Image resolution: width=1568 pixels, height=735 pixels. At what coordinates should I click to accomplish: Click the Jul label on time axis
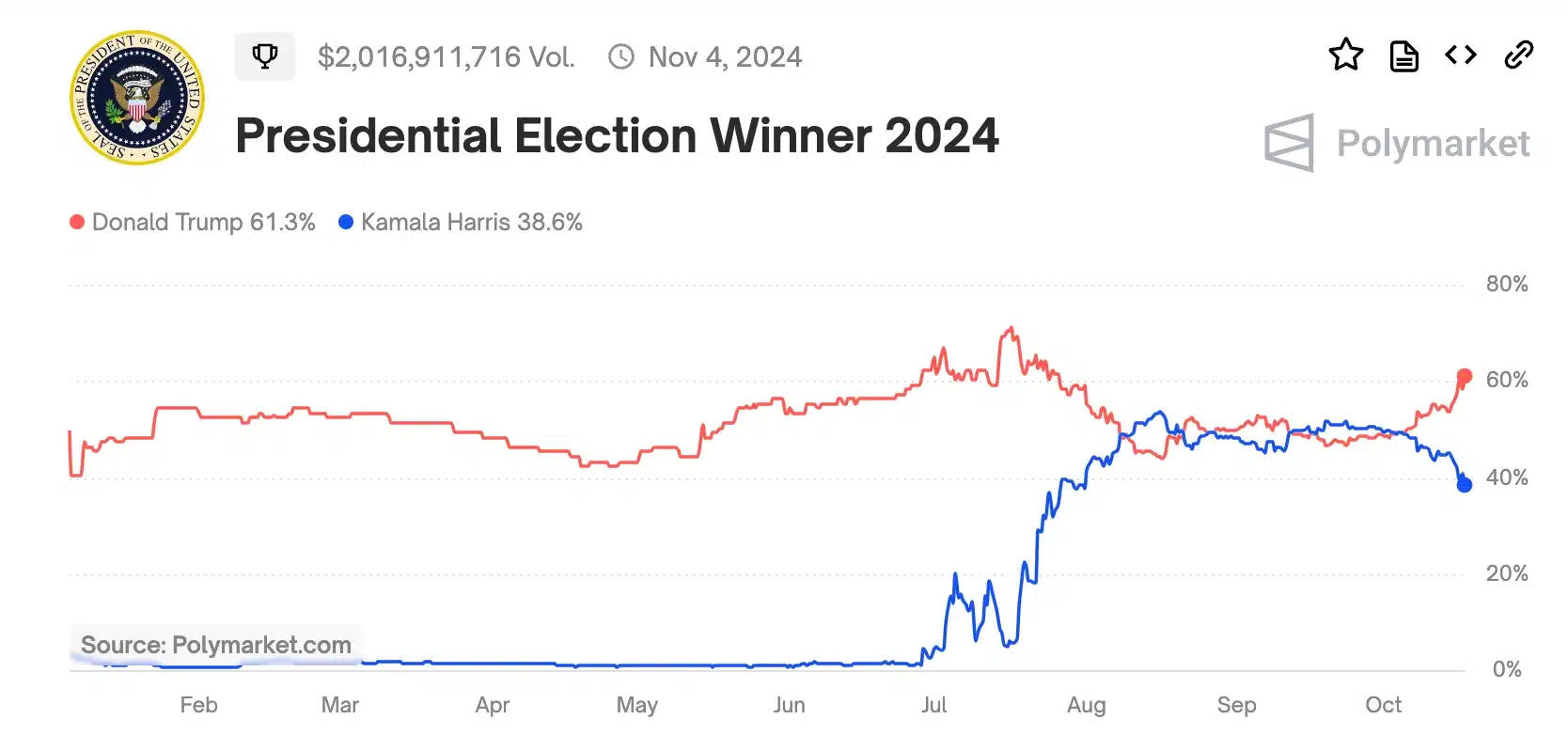(x=933, y=705)
